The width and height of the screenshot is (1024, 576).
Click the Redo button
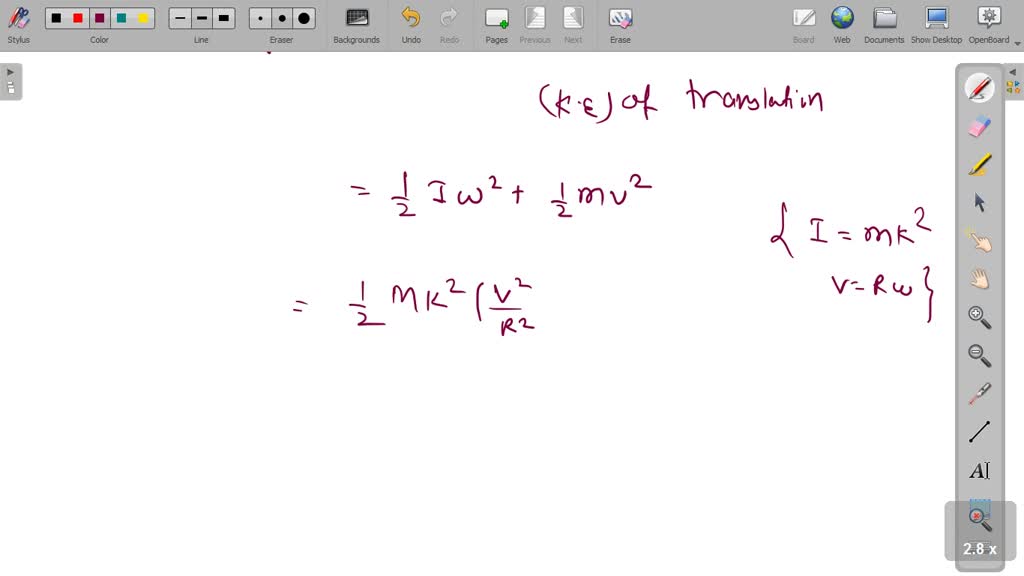coord(449,25)
